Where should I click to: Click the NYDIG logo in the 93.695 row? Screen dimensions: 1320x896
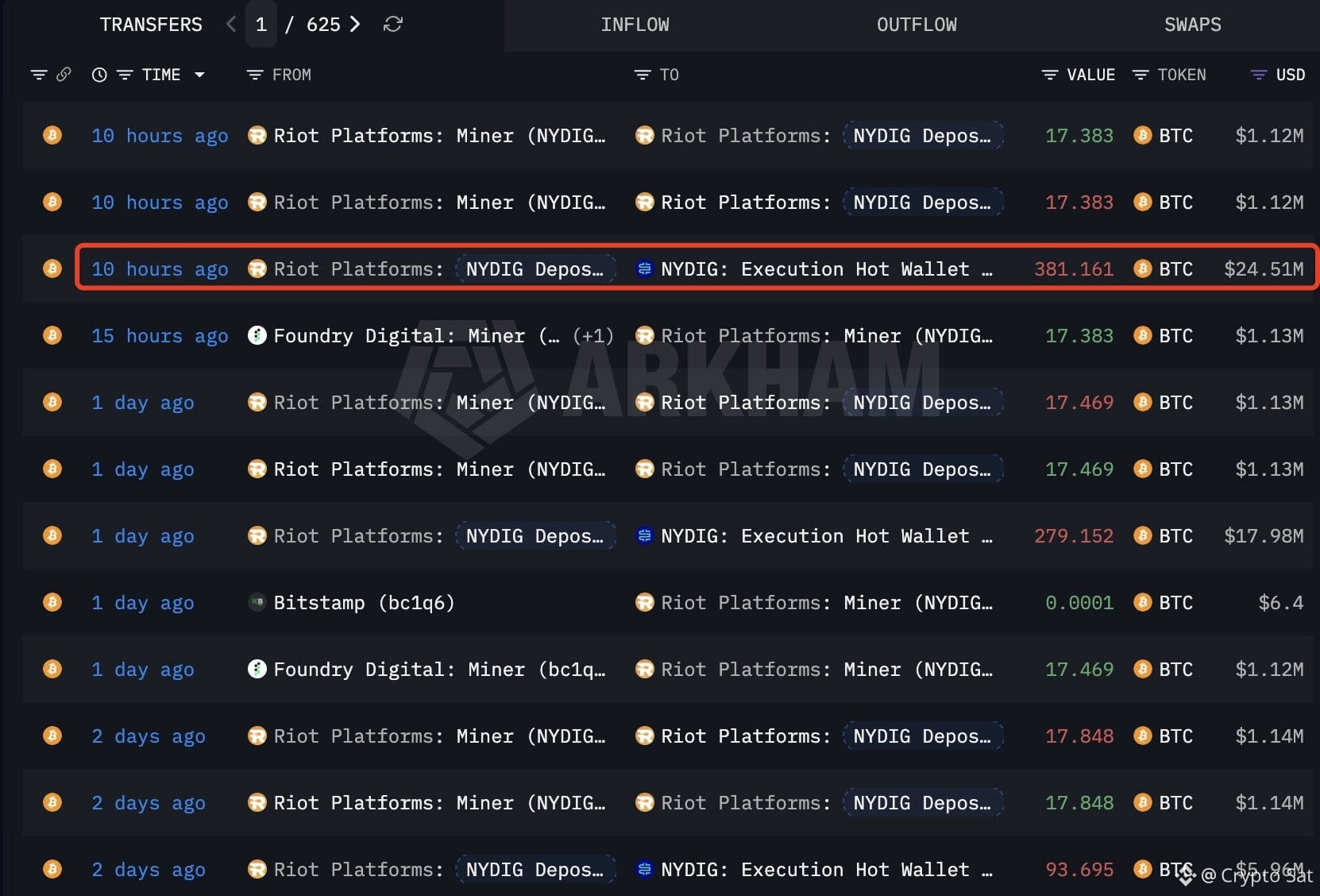[x=644, y=869]
